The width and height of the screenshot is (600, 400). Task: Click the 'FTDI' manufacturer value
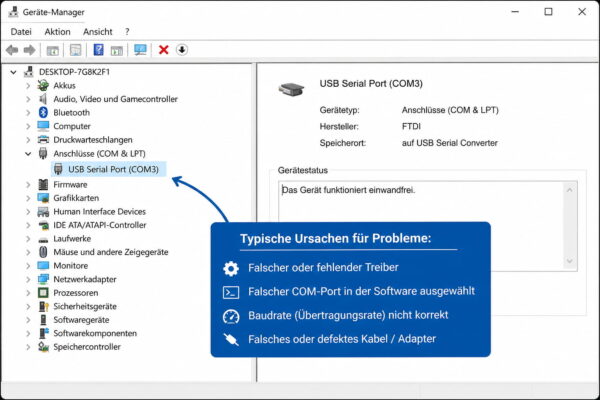click(411, 126)
